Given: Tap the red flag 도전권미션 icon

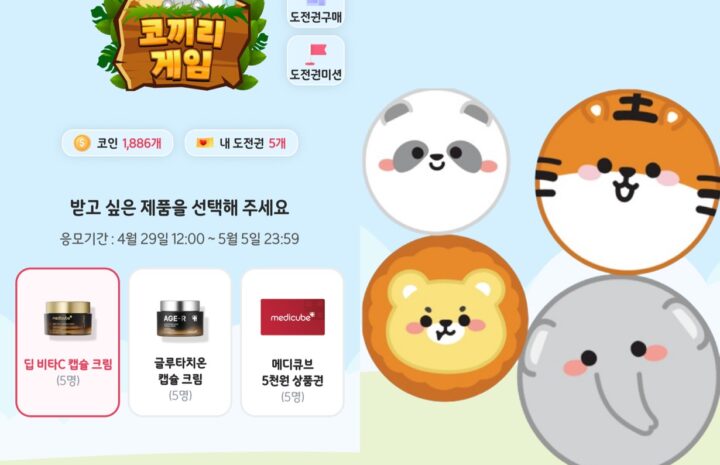Looking at the screenshot, I should click(x=316, y=51).
